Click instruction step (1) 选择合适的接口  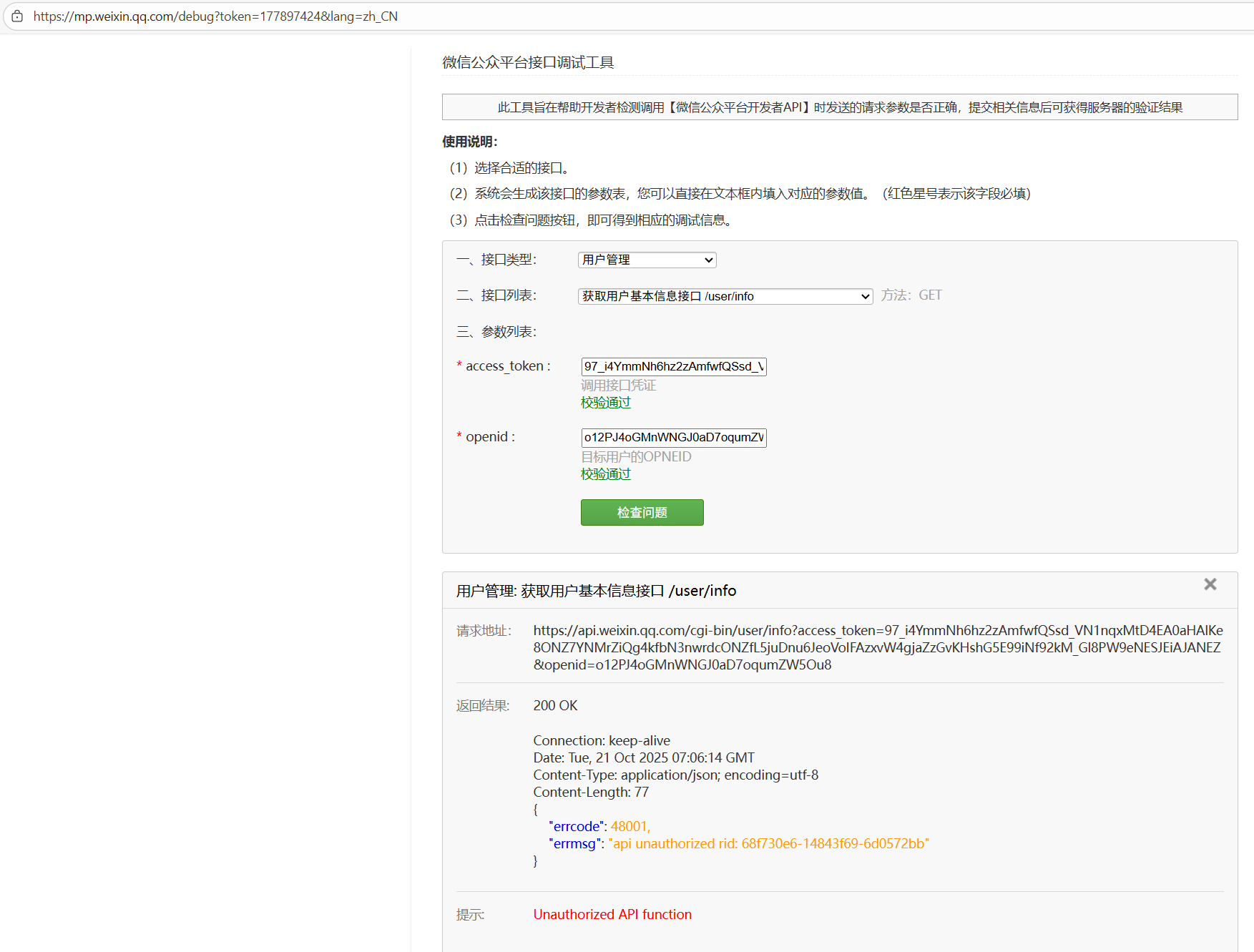509,168
